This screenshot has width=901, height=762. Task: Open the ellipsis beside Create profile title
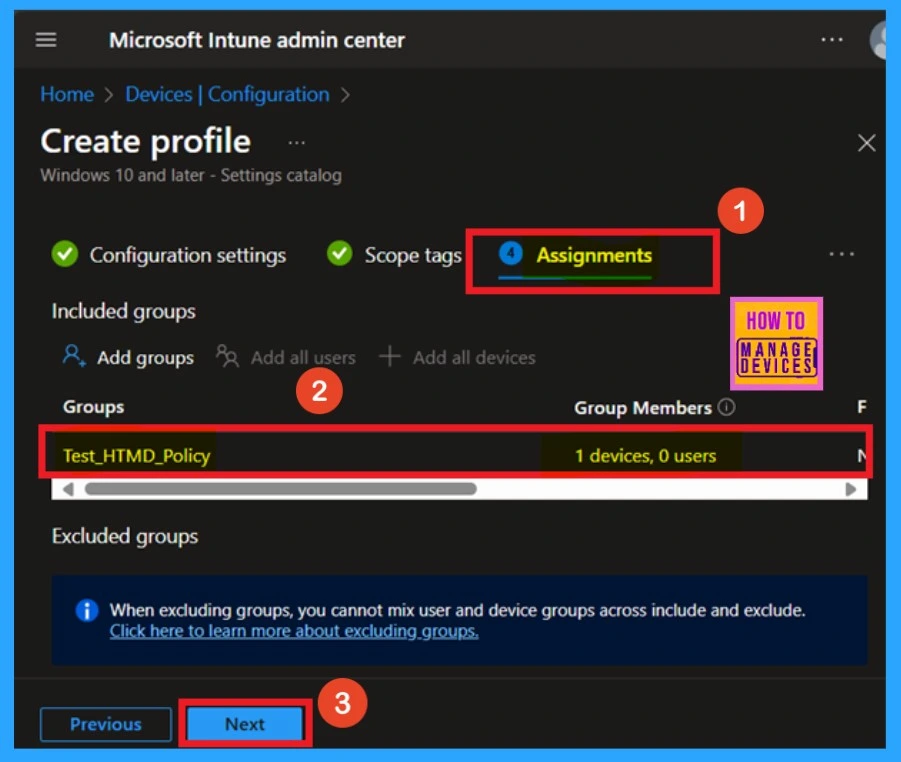click(297, 143)
